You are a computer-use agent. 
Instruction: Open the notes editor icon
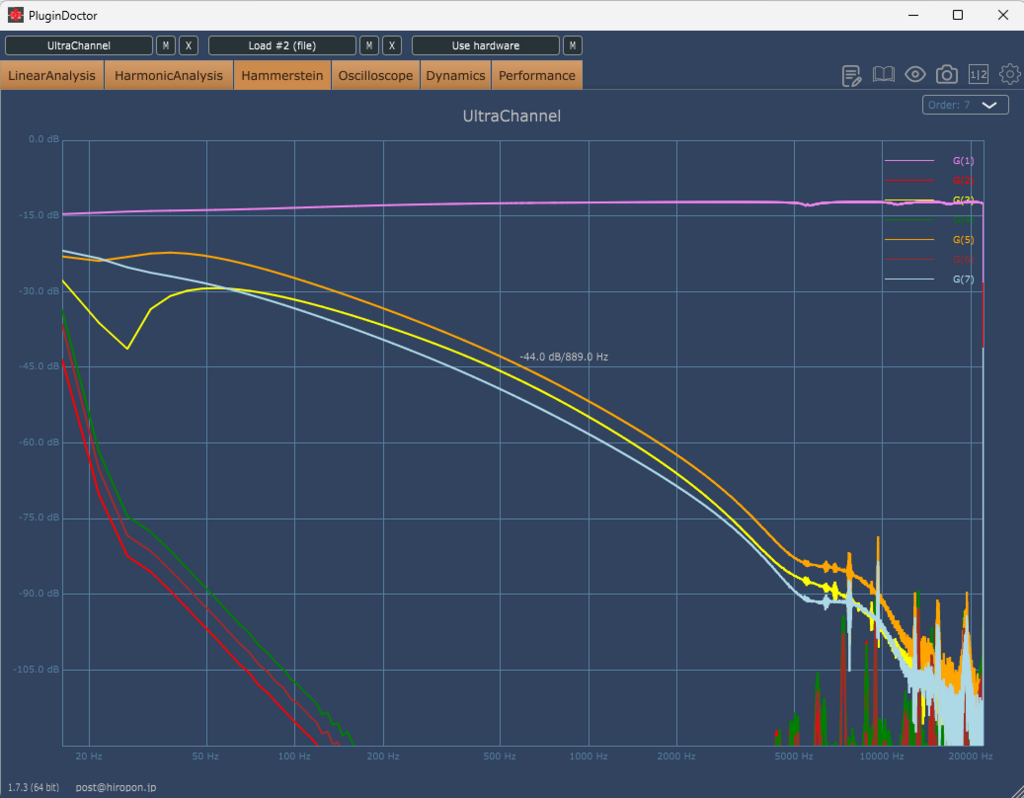(x=852, y=75)
